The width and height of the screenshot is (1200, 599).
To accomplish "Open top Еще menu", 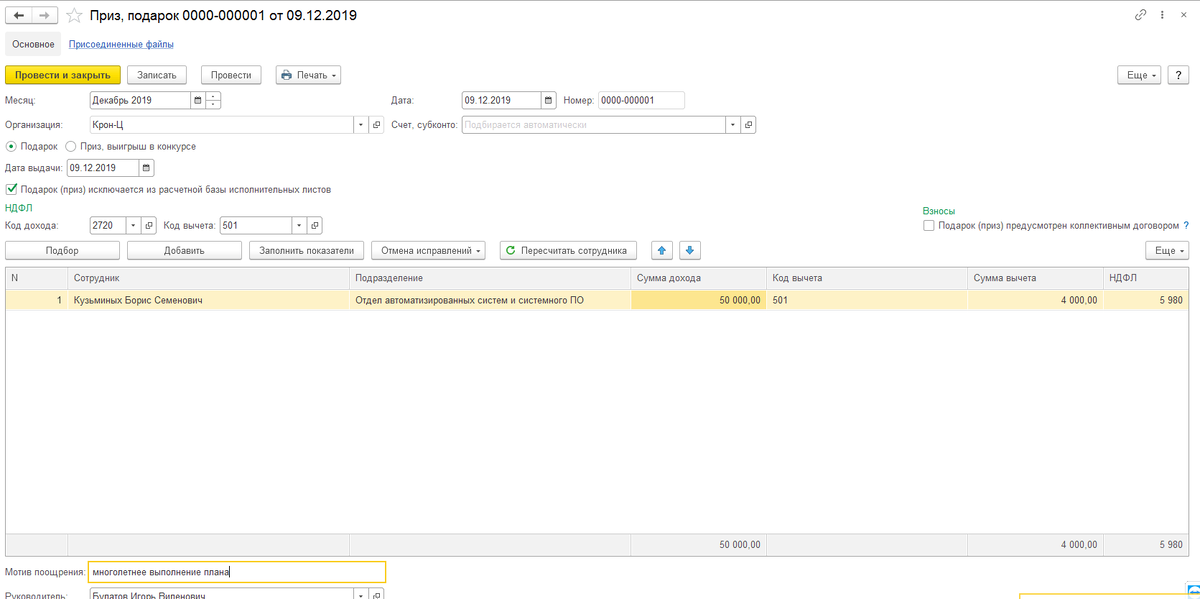I will pos(1139,75).
